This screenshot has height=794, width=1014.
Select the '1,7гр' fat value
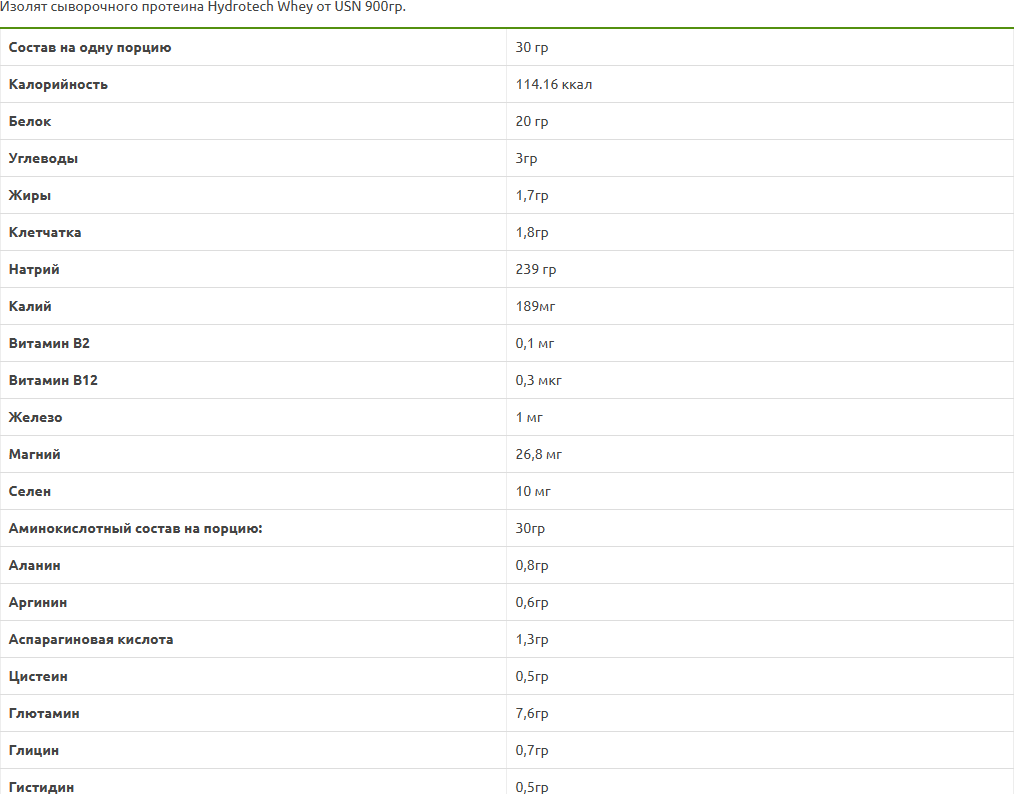pyautogui.click(x=532, y=195)
